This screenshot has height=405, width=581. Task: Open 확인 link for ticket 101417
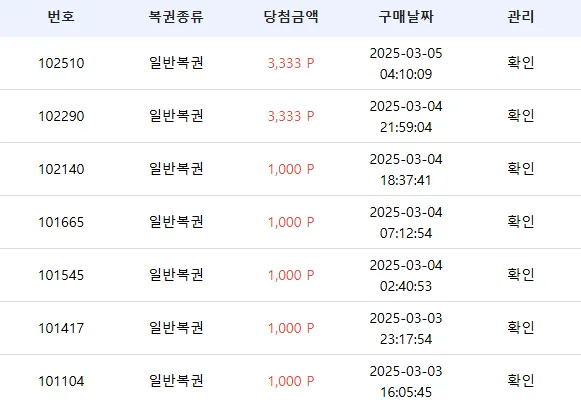point(521,328)
